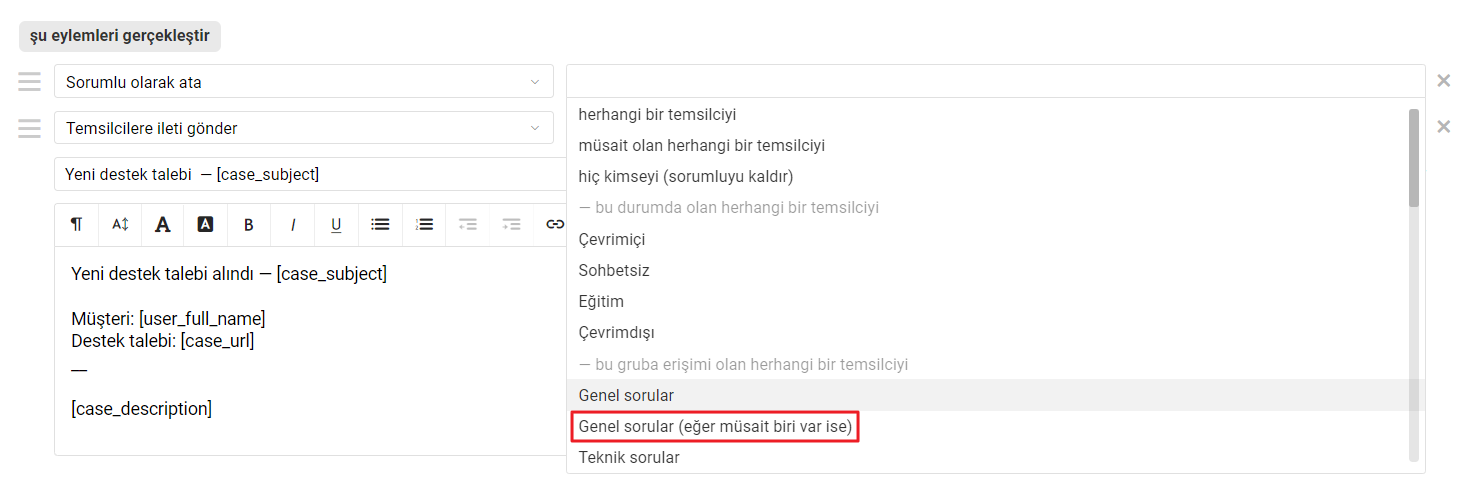Toggle bold formatting

pyautogui.click(x=249, y=225)
